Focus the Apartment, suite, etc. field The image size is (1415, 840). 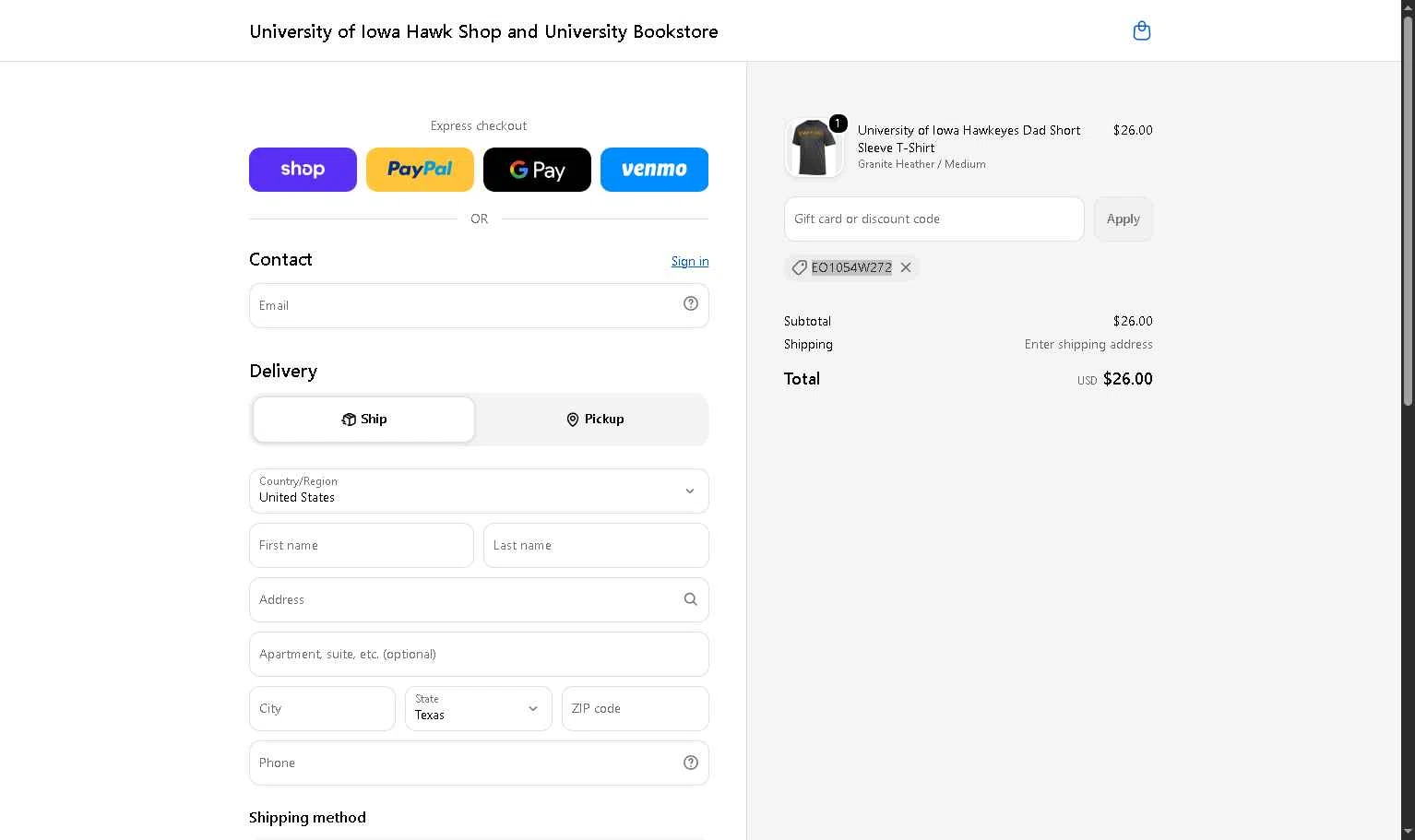pos(479,654)
